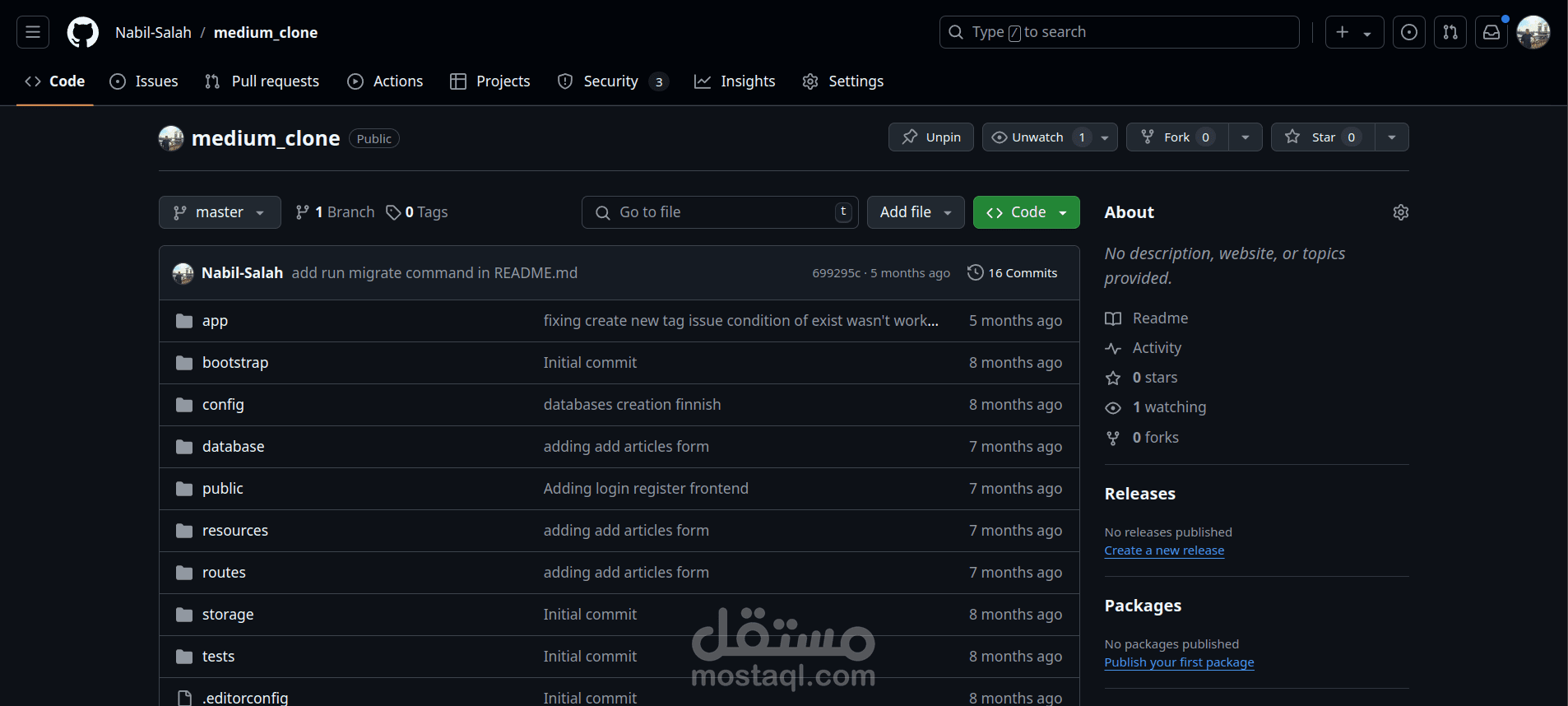Open the medium_clone breadcrumb link
This screenshot has height=706, width=1568.
(x=266, y=32)
